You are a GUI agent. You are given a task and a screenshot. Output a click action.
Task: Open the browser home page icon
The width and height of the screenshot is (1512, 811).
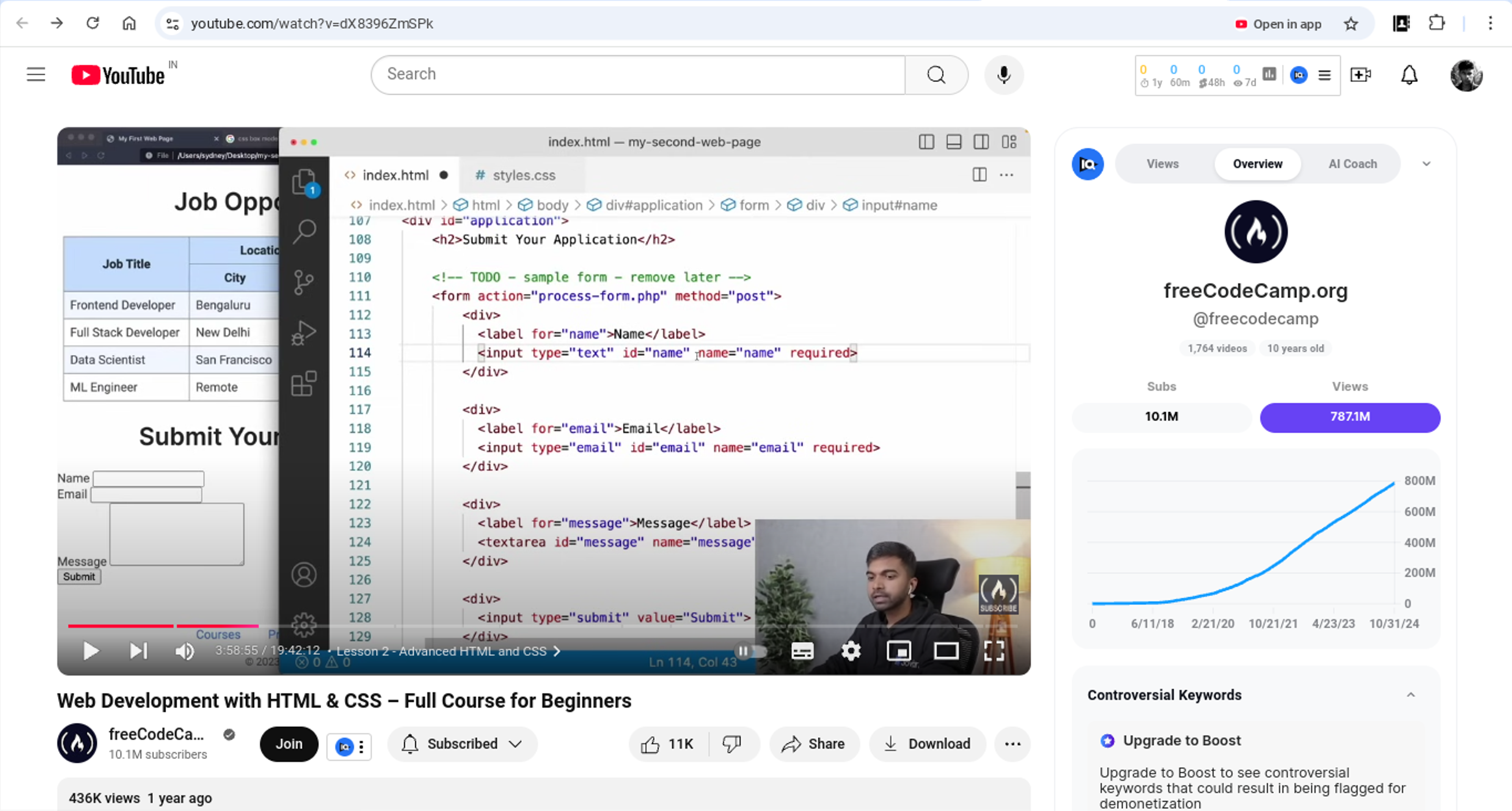[x=129, y=24]
